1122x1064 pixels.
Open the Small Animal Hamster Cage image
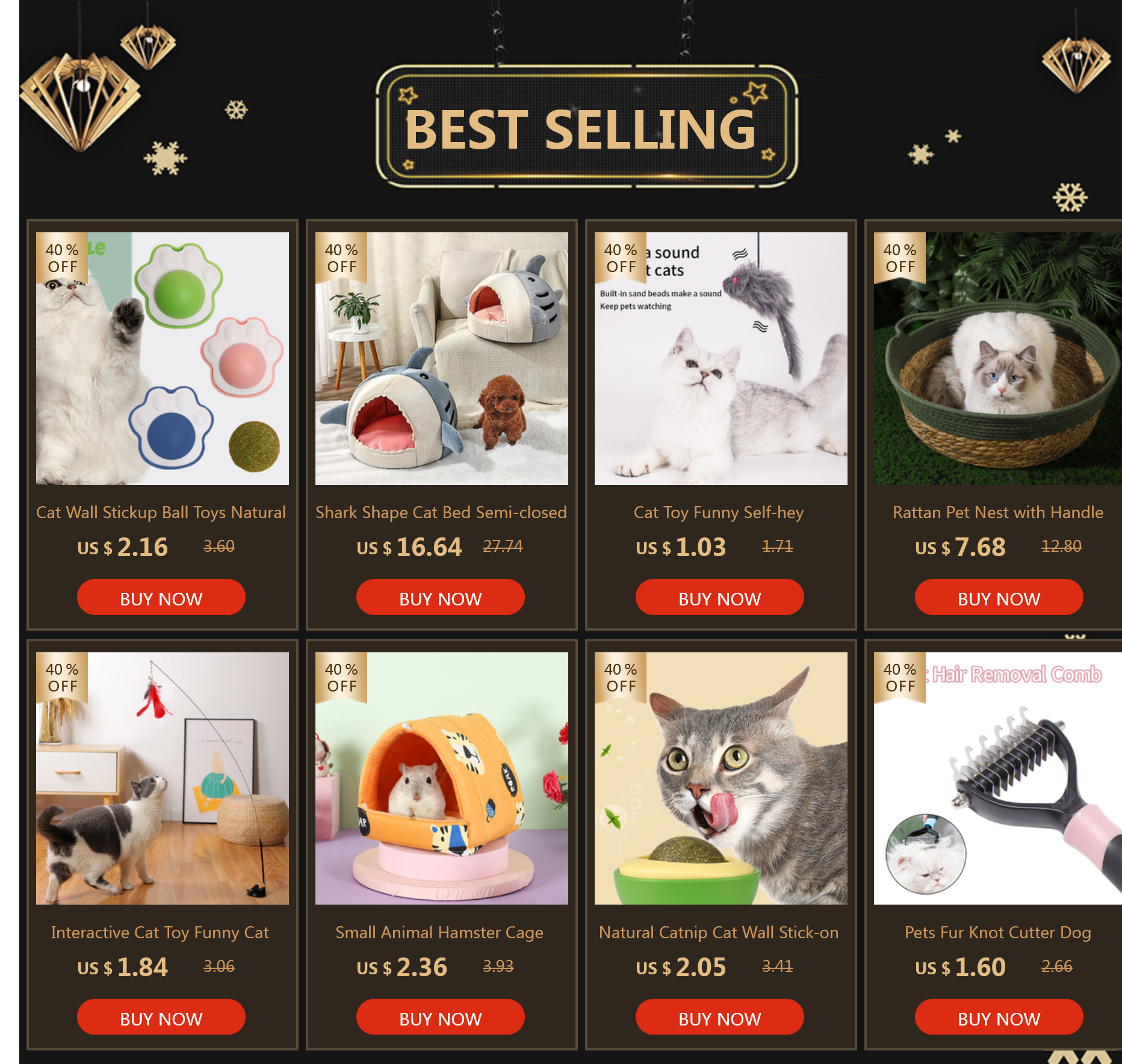[442, 779]
